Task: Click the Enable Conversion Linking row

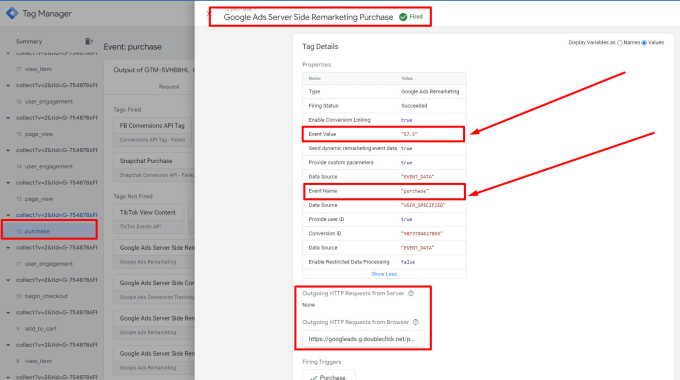Action: 384,120
